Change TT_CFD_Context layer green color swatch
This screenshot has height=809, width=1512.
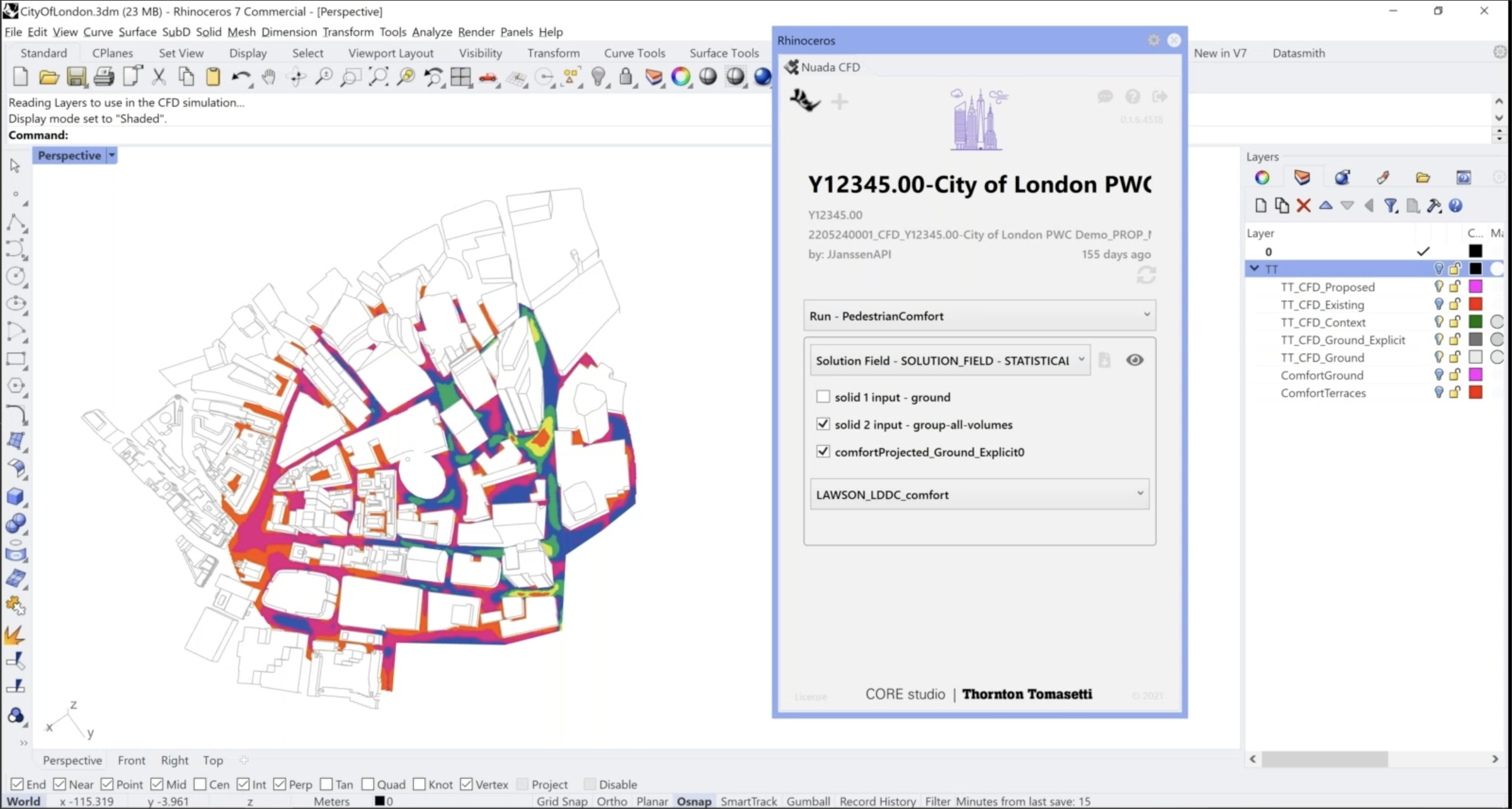[x=1475, y=322]
